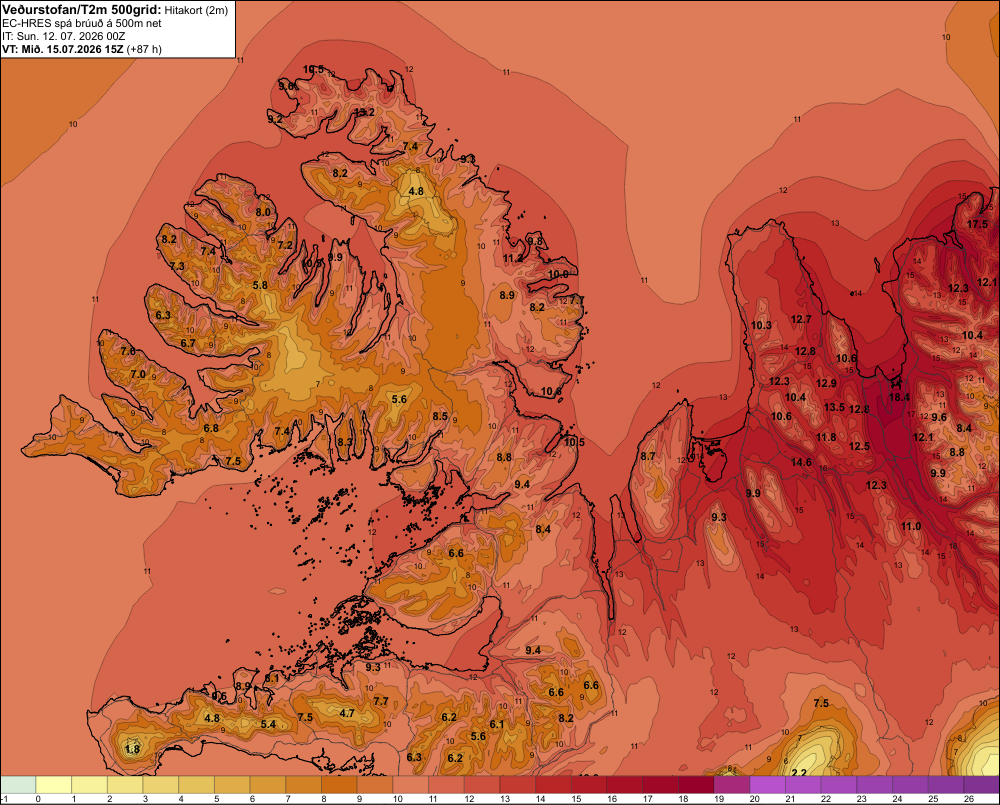Select legend swatch between 22 and 23
This screenshot has height=805, width=1000.
point(840,785)
